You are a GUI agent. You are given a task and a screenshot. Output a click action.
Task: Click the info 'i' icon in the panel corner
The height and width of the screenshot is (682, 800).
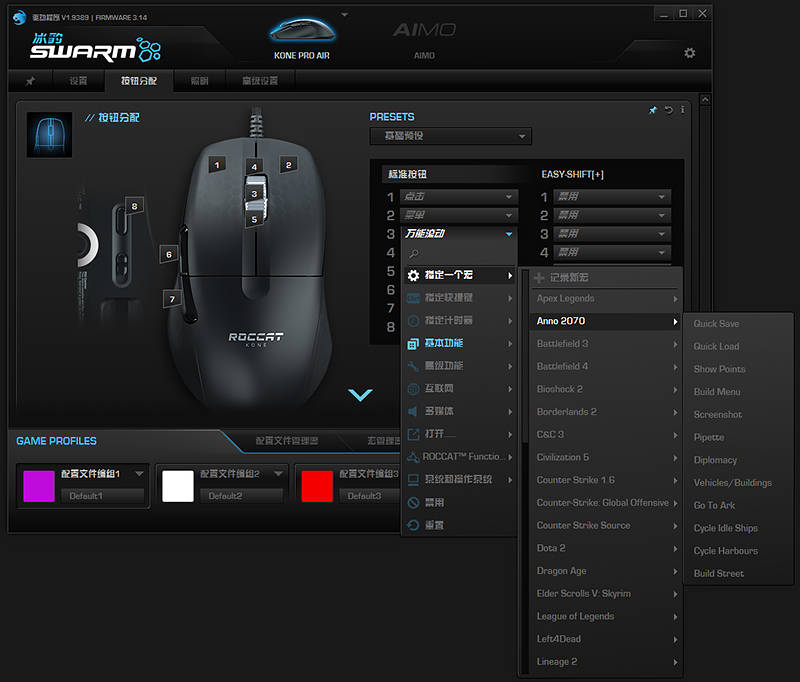682,110
